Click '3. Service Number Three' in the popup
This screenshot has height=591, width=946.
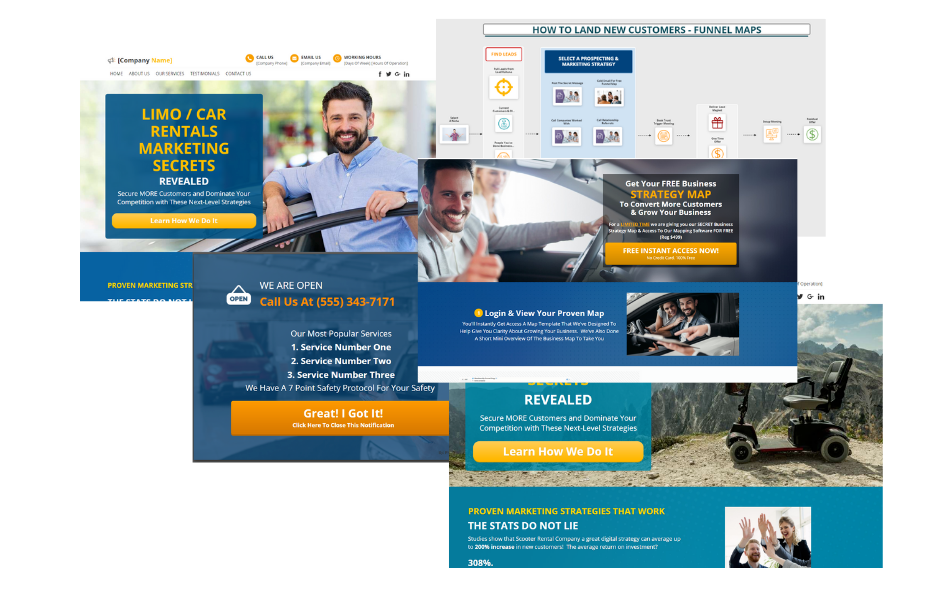(x=341, y=375)
